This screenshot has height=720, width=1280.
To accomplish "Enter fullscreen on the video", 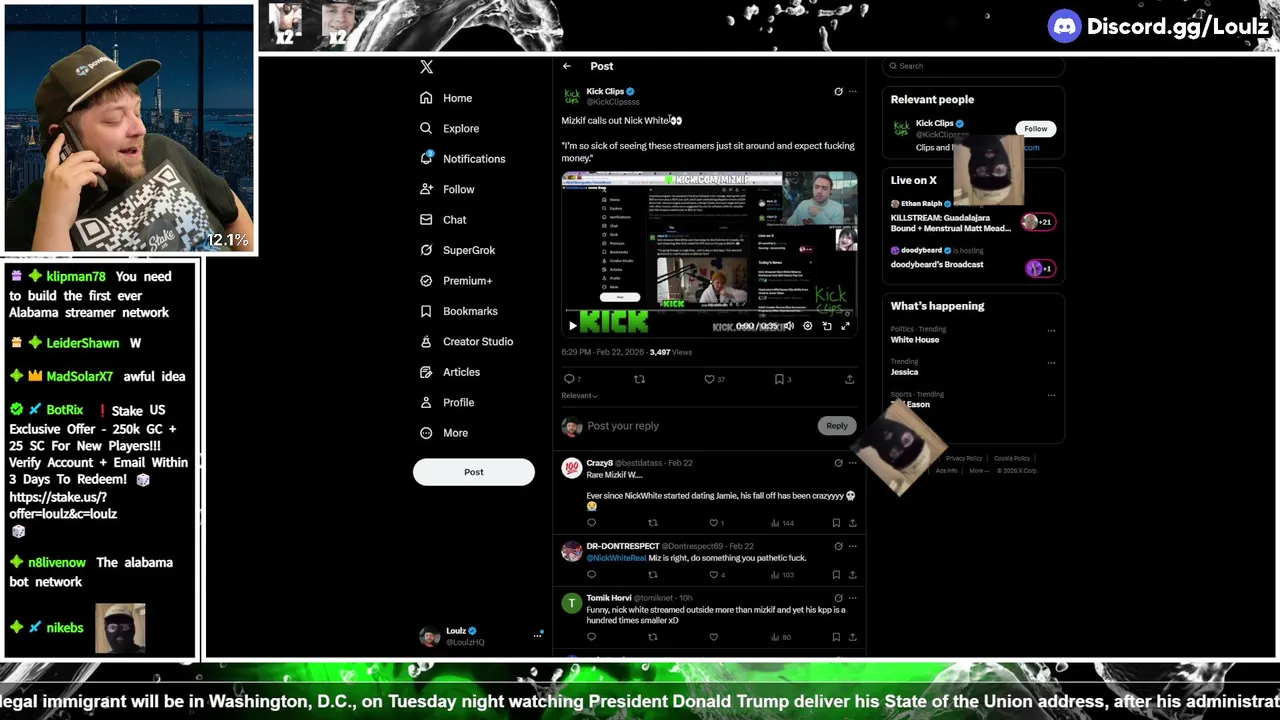I will [845, 326].
